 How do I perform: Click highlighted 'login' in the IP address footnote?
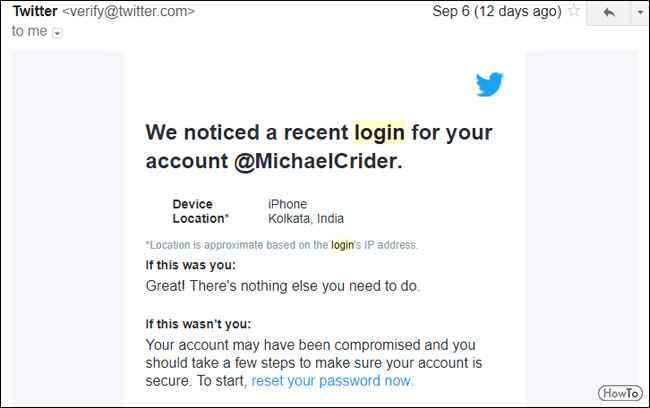[x=342, y=245]
